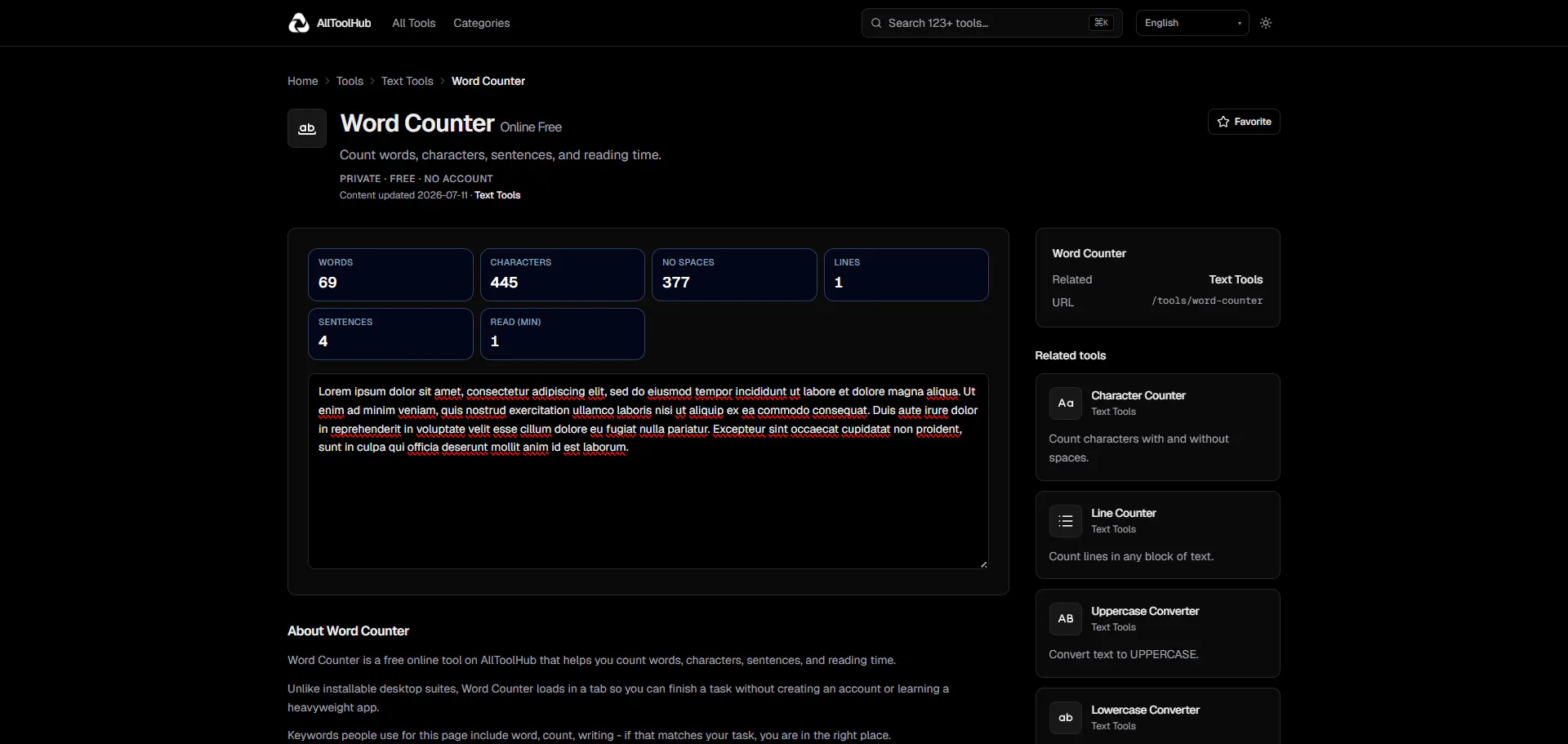Click the Word Counter main title
The image size is (1568, 744).
tap(417, 123)
